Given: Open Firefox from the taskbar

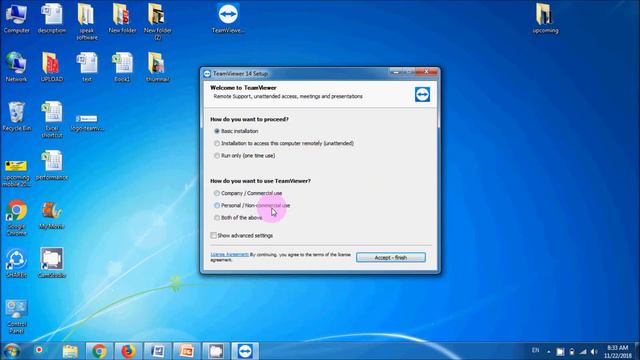Looking at the screenshot, I should tap(128, 351).
